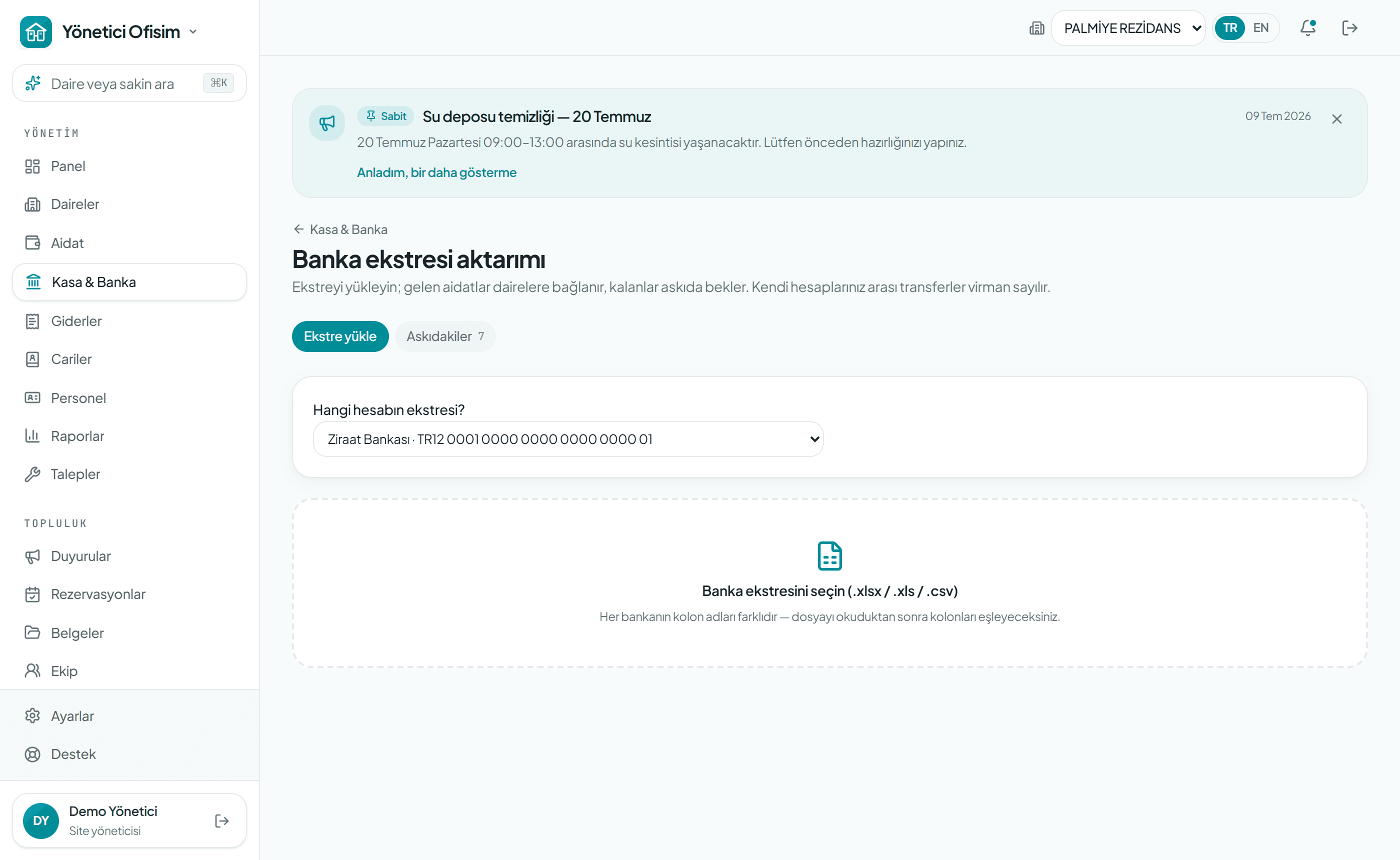Image resolution: width=1400 pixels, height=860 pixels.
Task: Dismiss the Su deposu announcement banner
Action: pos(1336,119)
